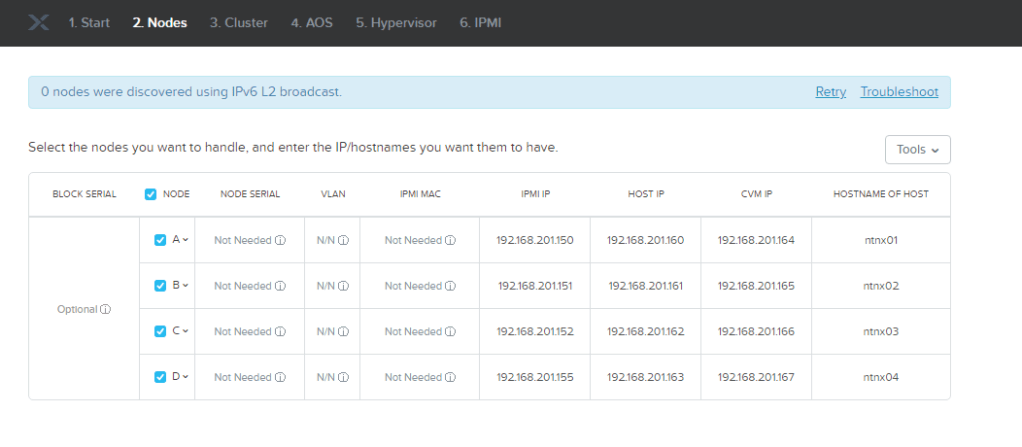Screen dimensions: 1022x447
Task: Select the hostname field ntnx04
Action: coord(881,378)
